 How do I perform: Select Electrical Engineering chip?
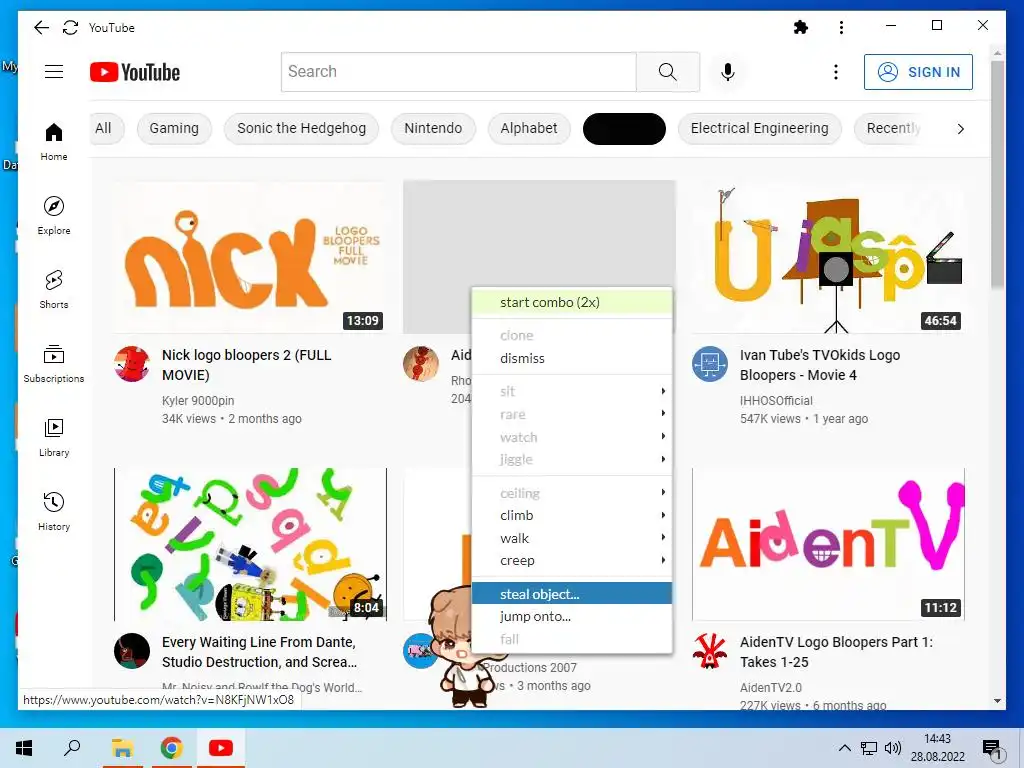[x=760, y=128]
